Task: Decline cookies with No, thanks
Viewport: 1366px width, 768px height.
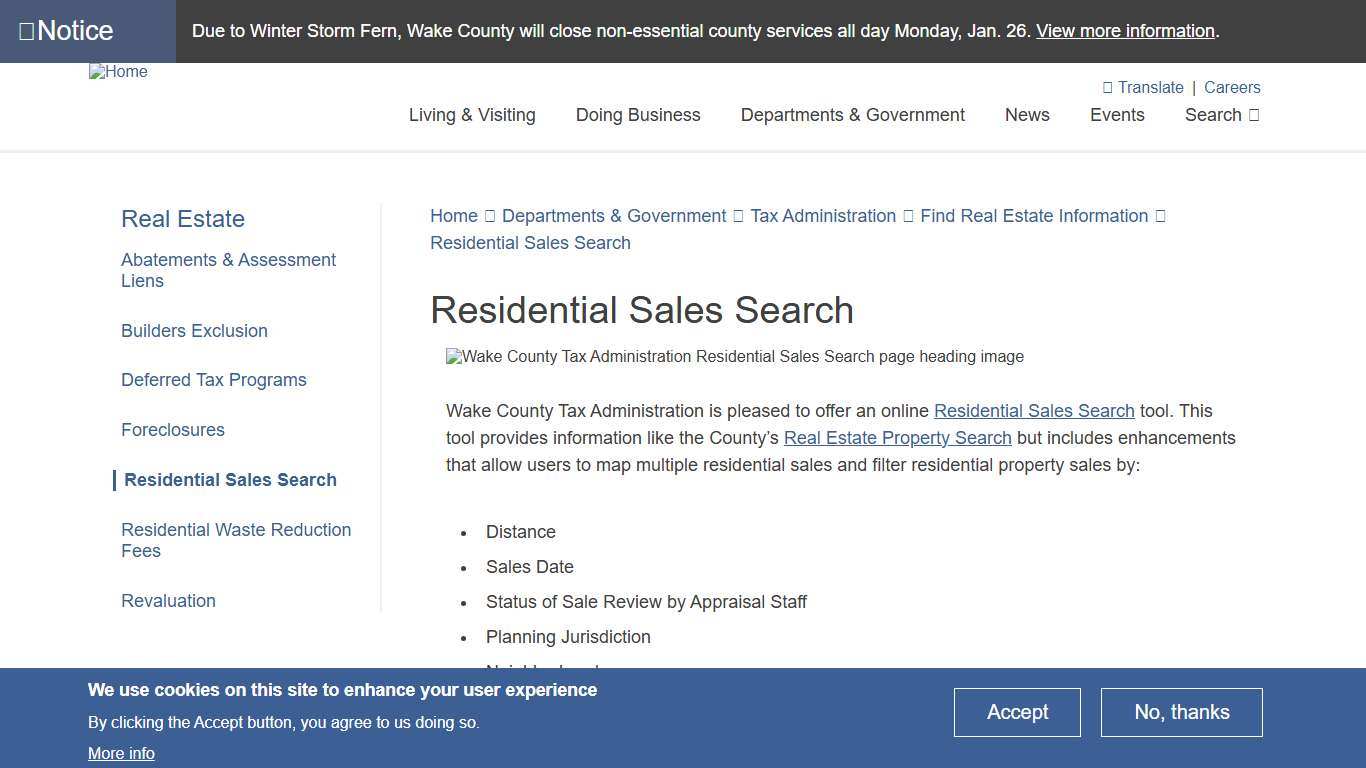Action: point(1181,712)
